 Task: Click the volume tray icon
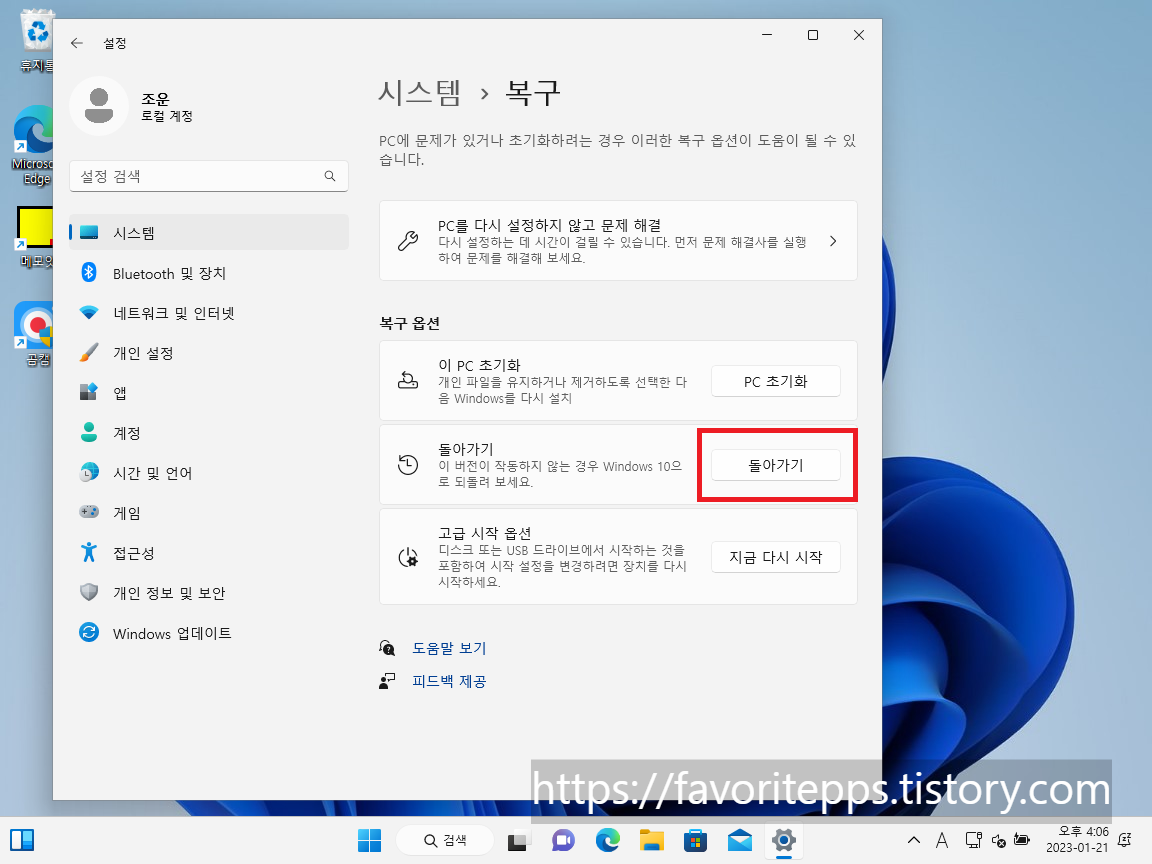coord(998,840)
